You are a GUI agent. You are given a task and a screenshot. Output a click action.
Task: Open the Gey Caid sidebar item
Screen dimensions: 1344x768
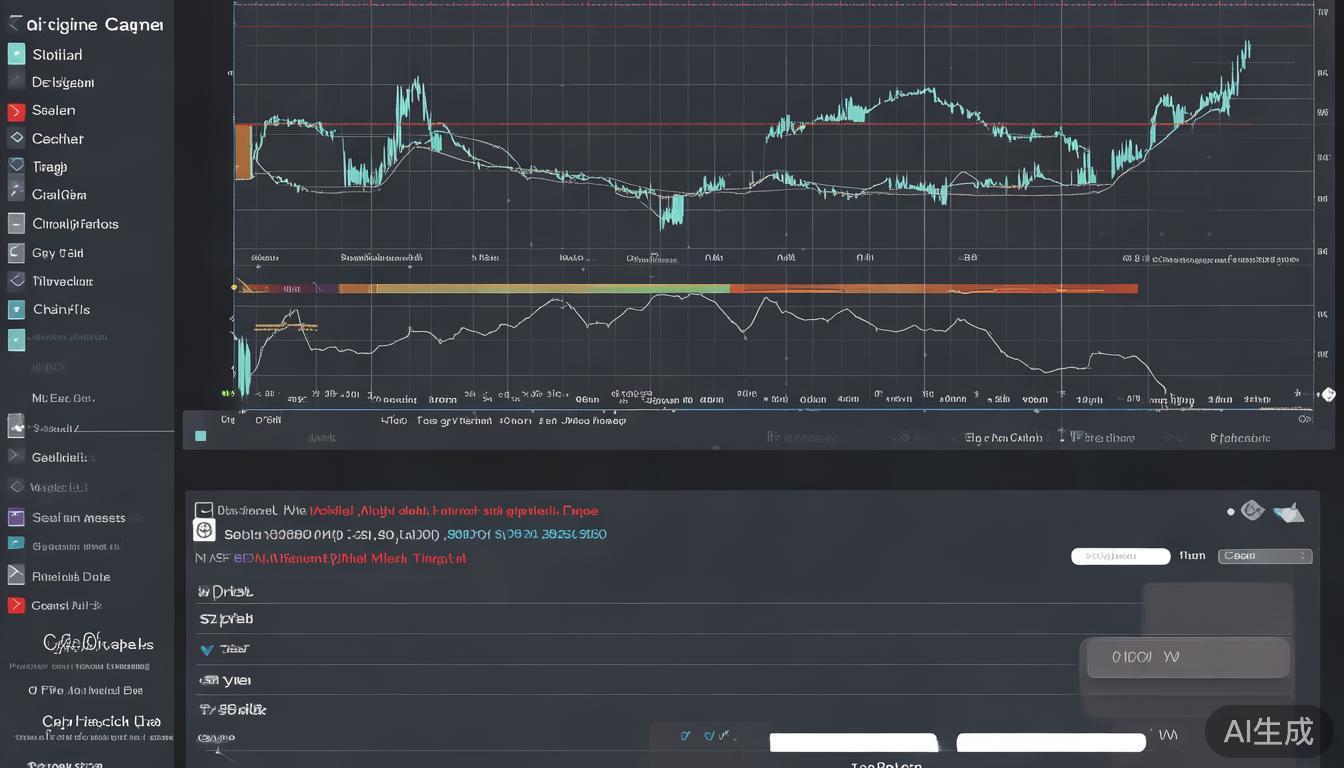coord(57,253)
